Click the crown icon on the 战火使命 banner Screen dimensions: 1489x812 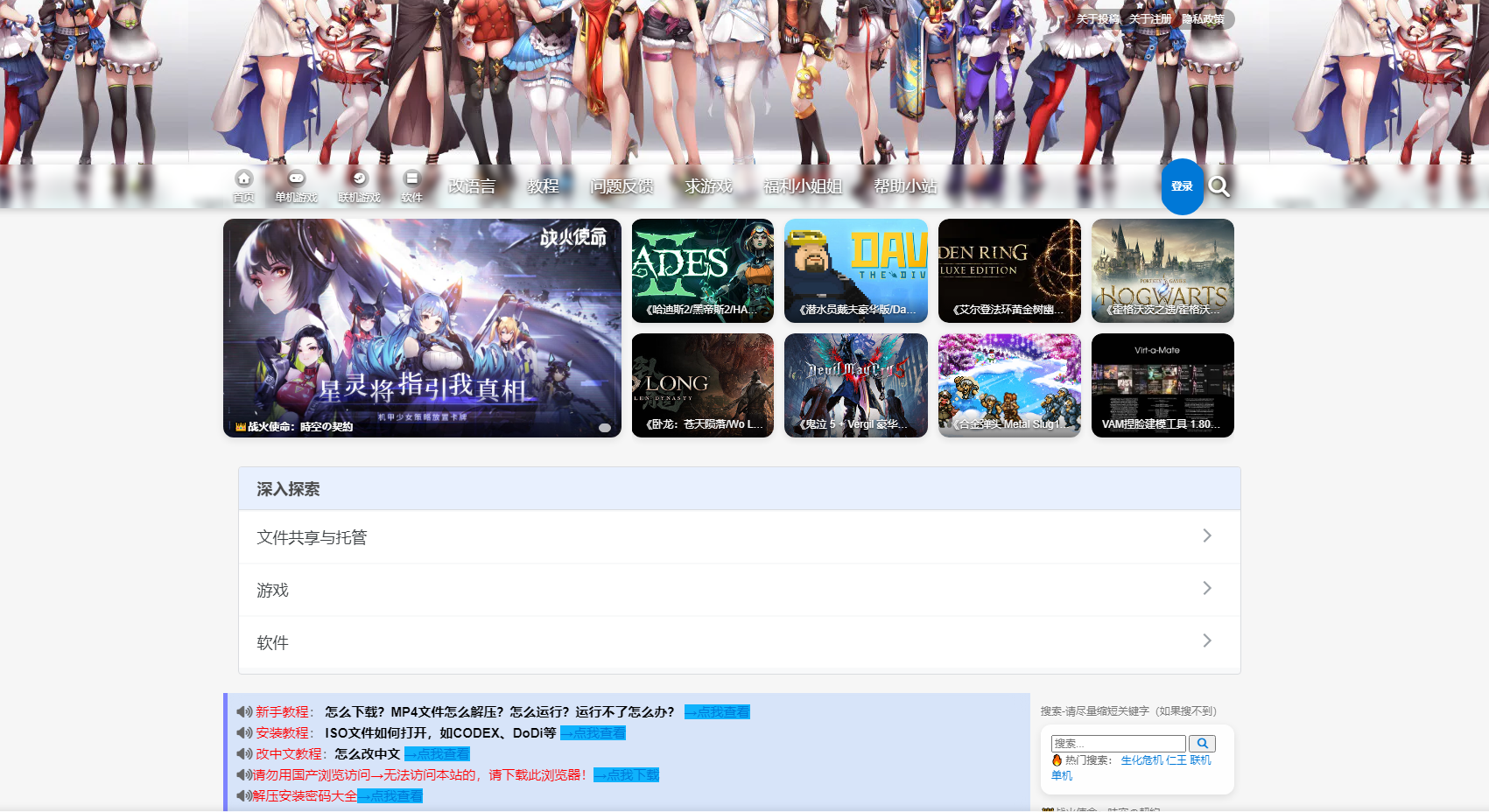point(240,427)
